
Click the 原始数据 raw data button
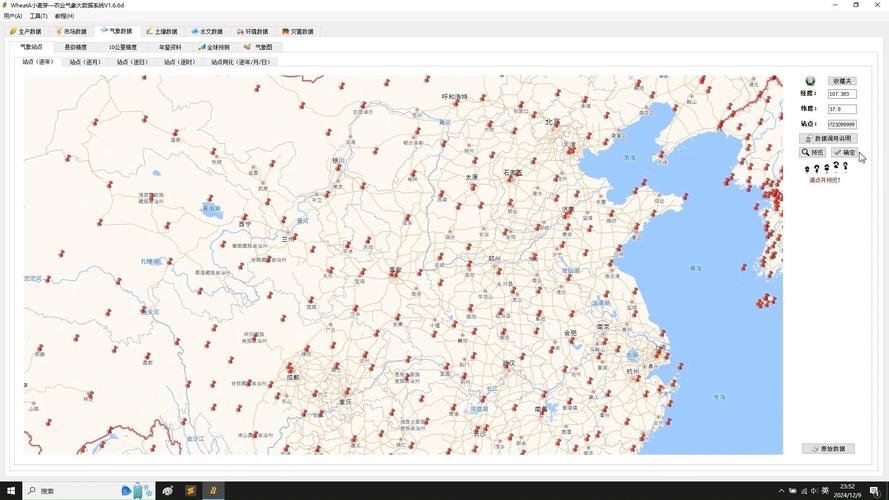[x=828, y=448]
